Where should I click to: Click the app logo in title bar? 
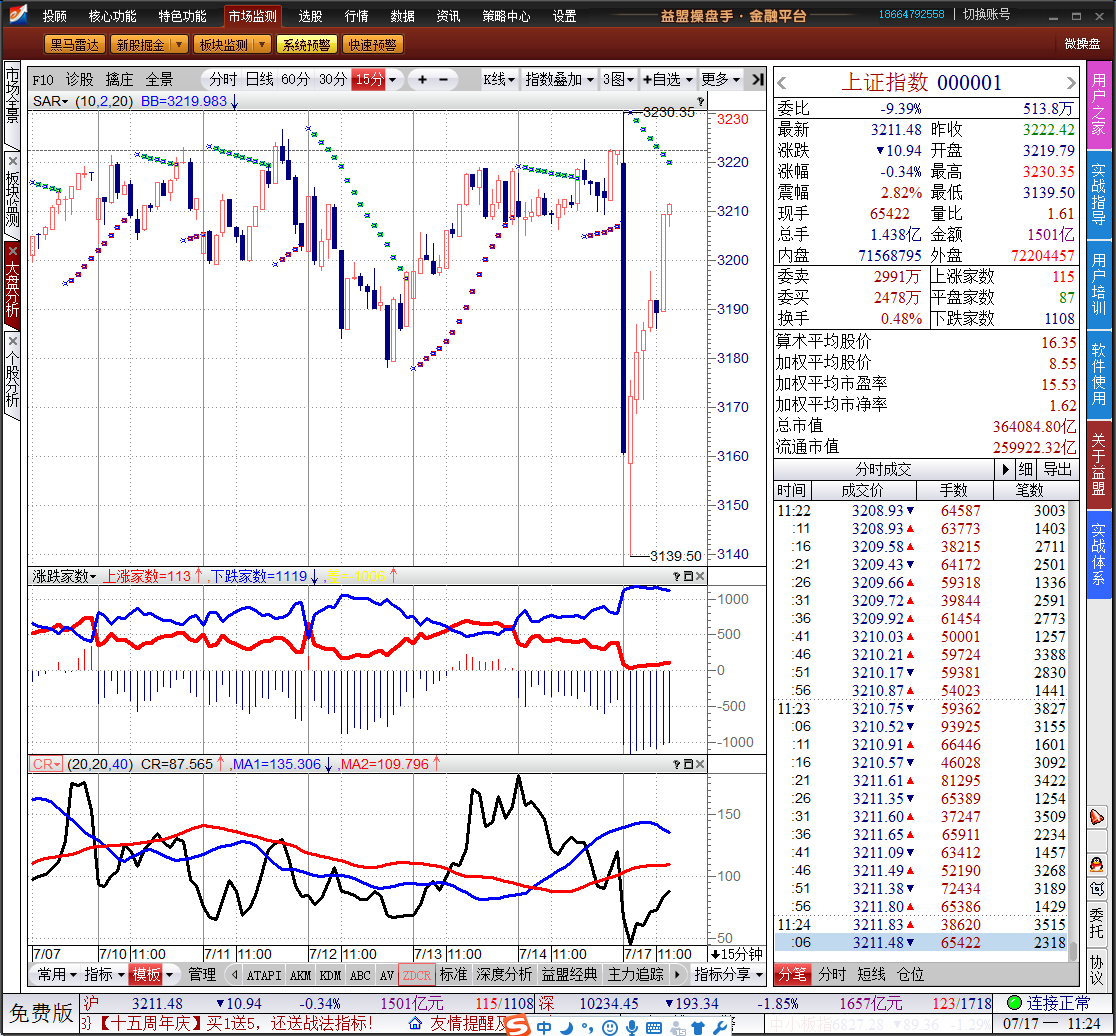17,14
